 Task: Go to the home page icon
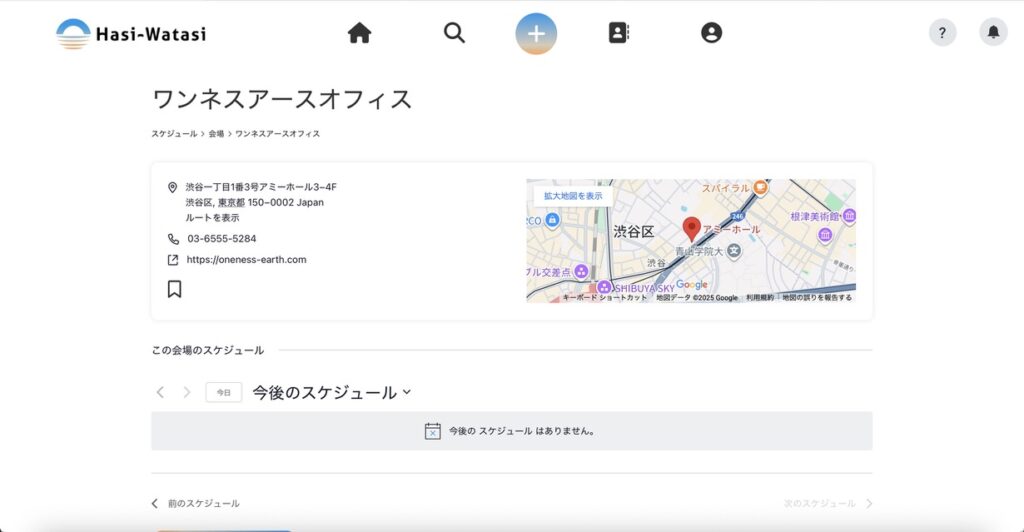[x=359, y=33]
